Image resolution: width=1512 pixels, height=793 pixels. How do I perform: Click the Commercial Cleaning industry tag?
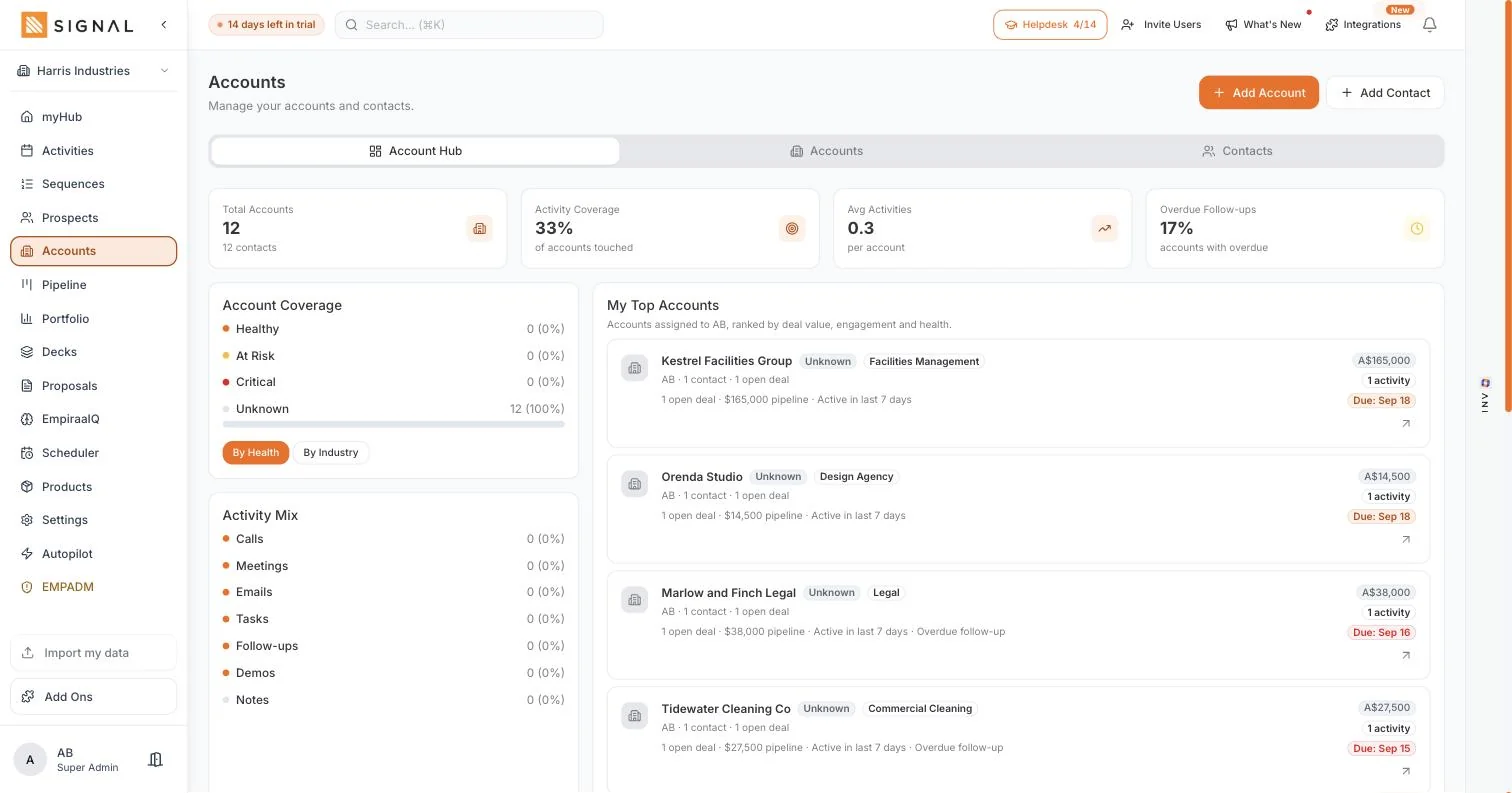point(920,709)
